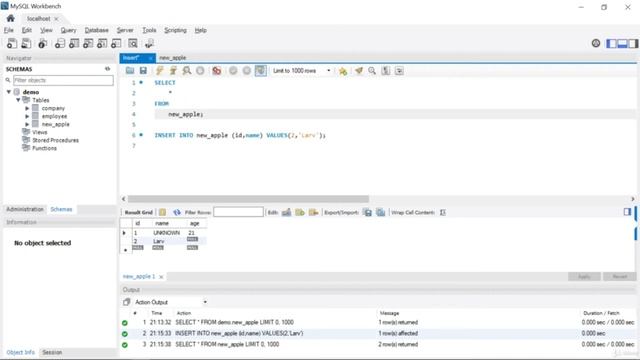Toggle left sidebar panel visibility

point(611,43)
